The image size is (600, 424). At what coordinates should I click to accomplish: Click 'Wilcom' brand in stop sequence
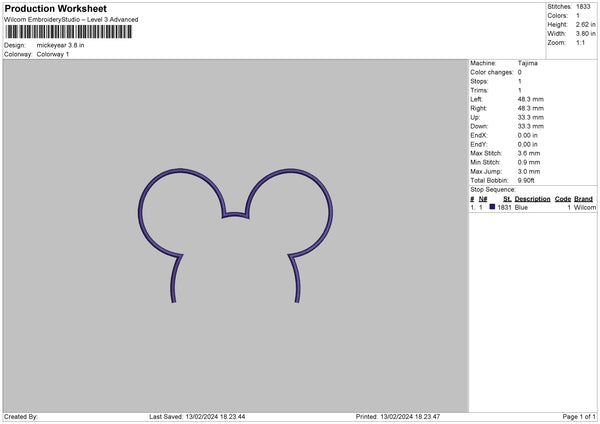click(x=585, y=207)
